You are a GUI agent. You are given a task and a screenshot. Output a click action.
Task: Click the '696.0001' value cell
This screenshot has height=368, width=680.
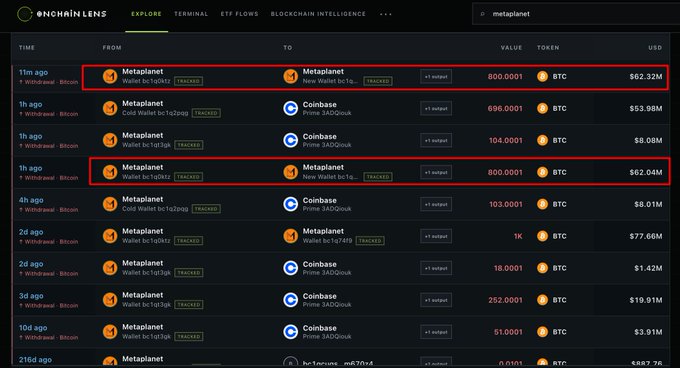coord(505,108)
